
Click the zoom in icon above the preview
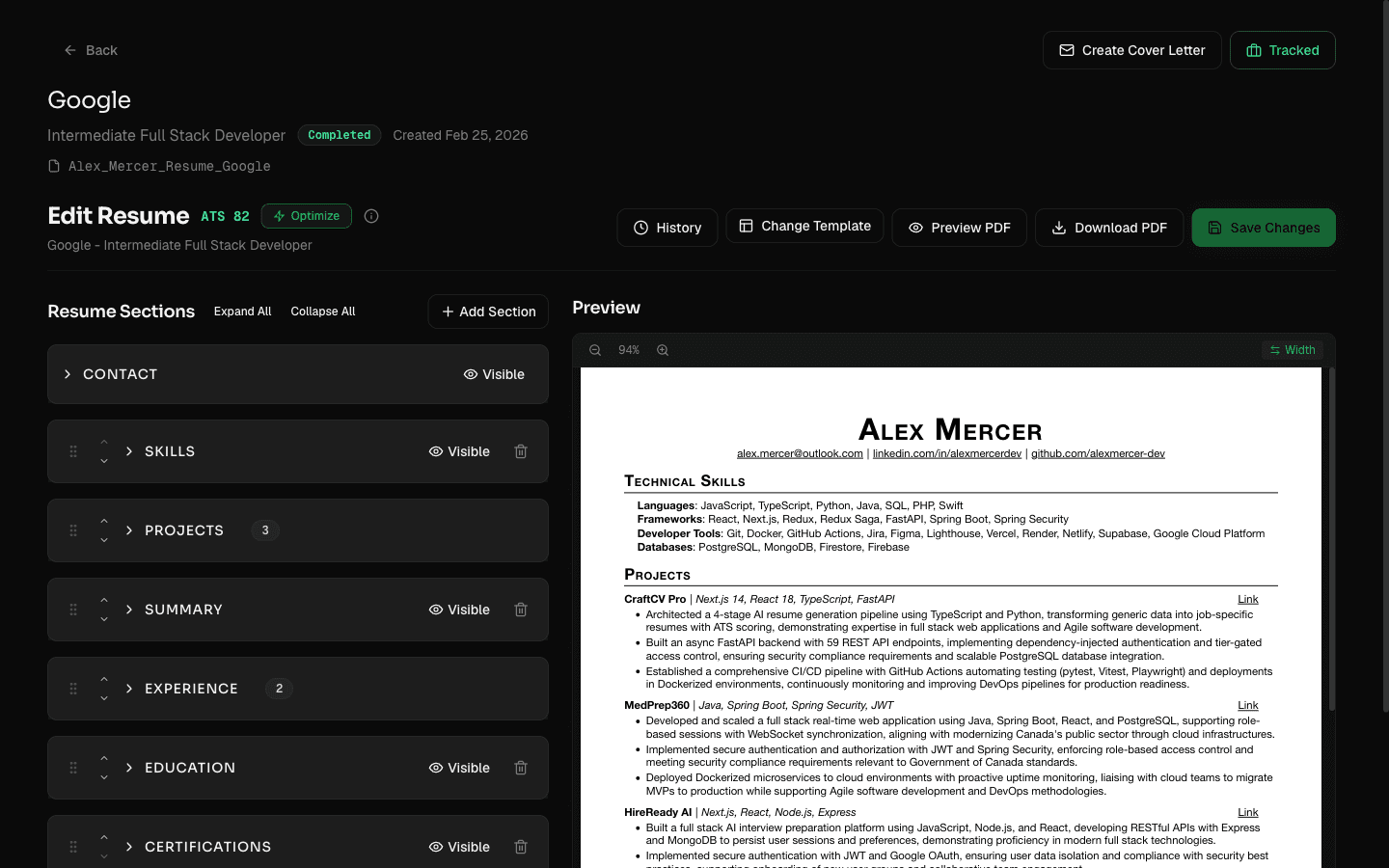(x=663, y=350)
